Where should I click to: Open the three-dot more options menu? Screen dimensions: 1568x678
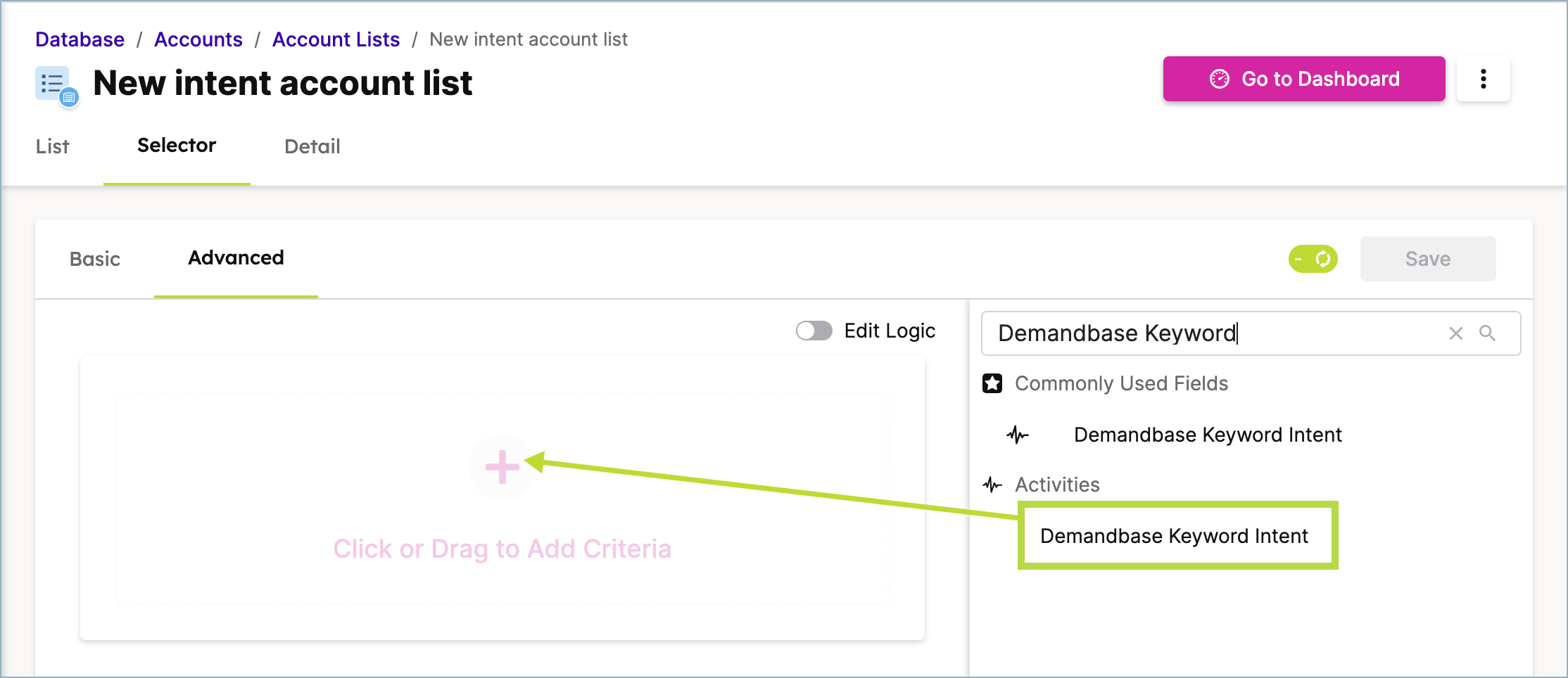tap(1483, 79)
